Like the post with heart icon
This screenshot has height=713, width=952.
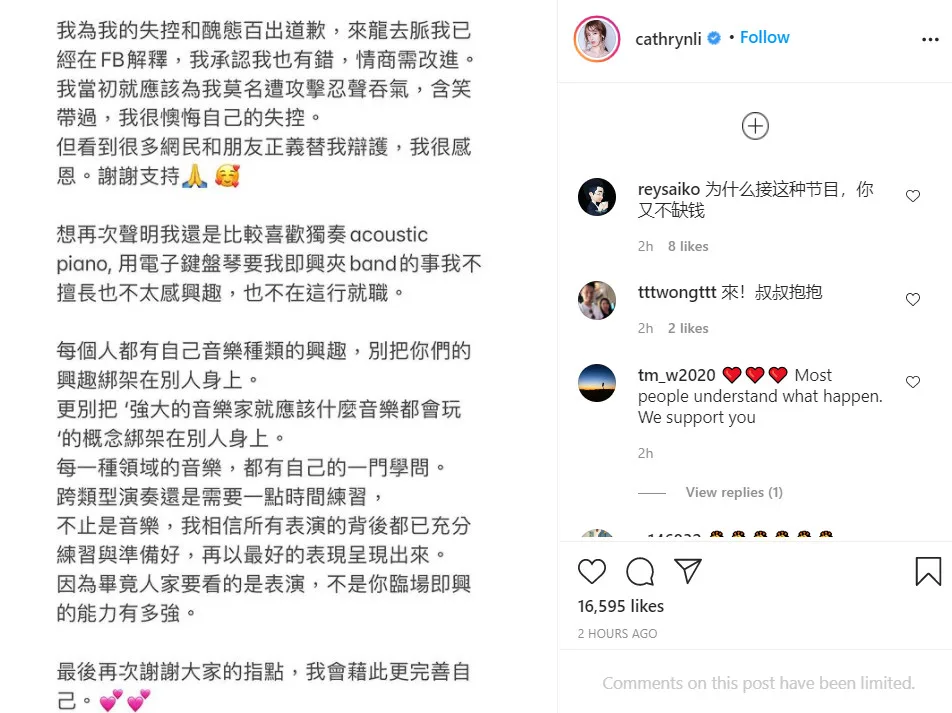point(591,571)
